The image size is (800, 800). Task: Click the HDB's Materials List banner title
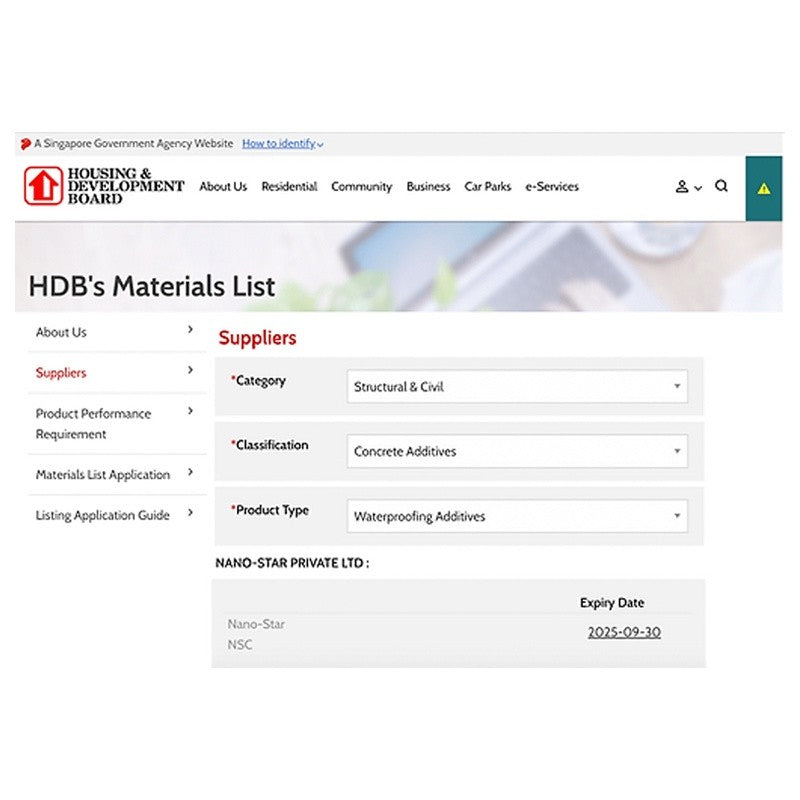pos(152,286)
